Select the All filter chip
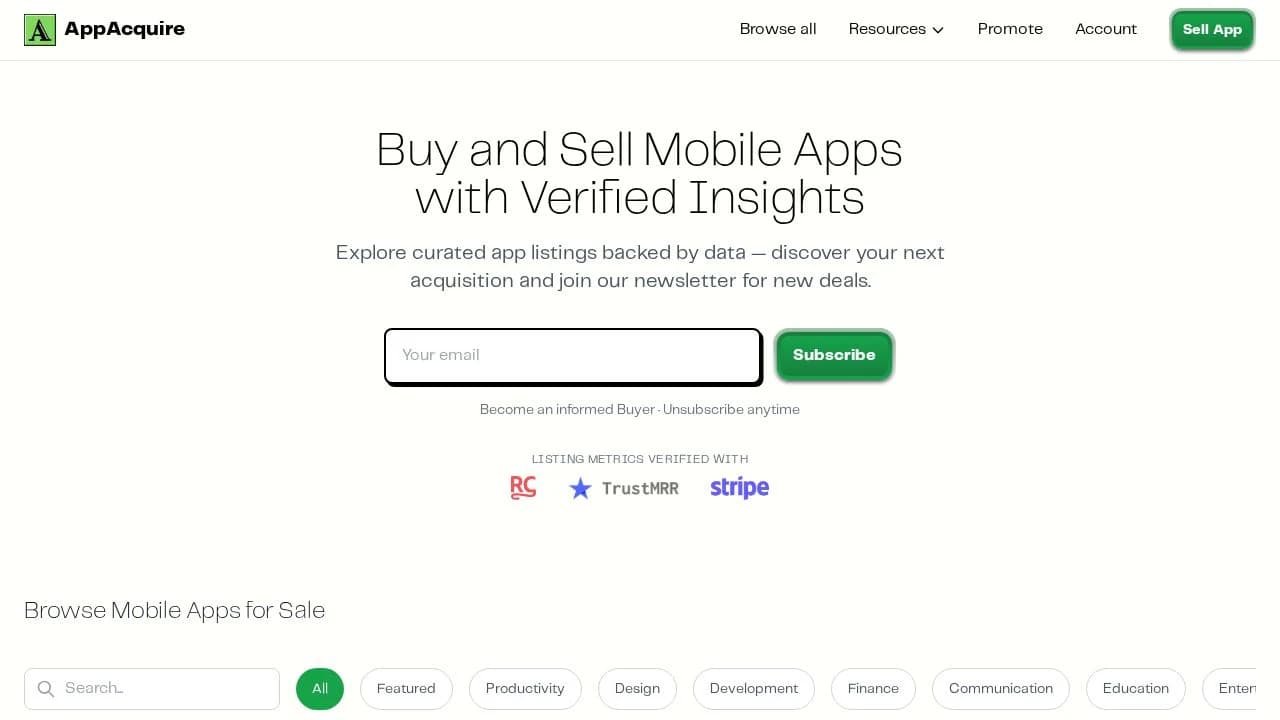This screenshot has width=1280, height=720. tap(320, 688)
